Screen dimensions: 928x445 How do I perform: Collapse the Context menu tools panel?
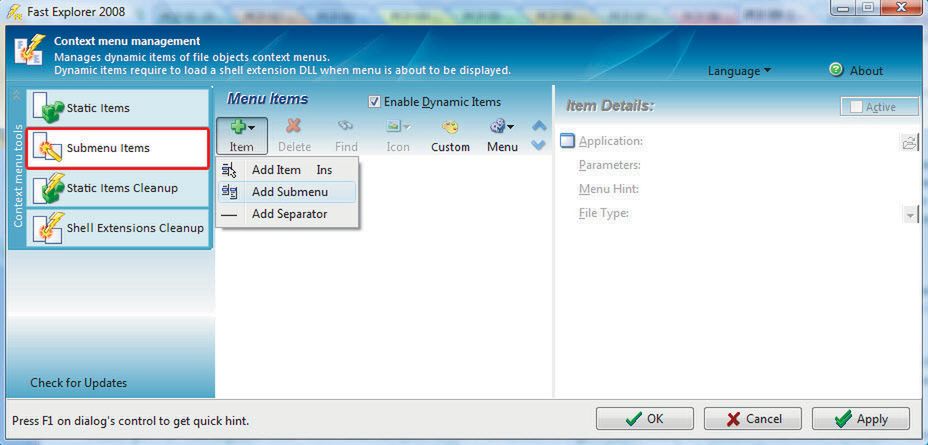point(16,95)
